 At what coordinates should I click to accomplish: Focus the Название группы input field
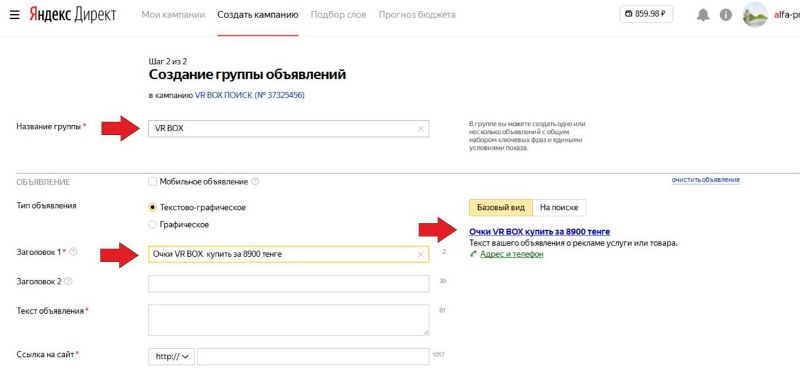pos(289,129)
